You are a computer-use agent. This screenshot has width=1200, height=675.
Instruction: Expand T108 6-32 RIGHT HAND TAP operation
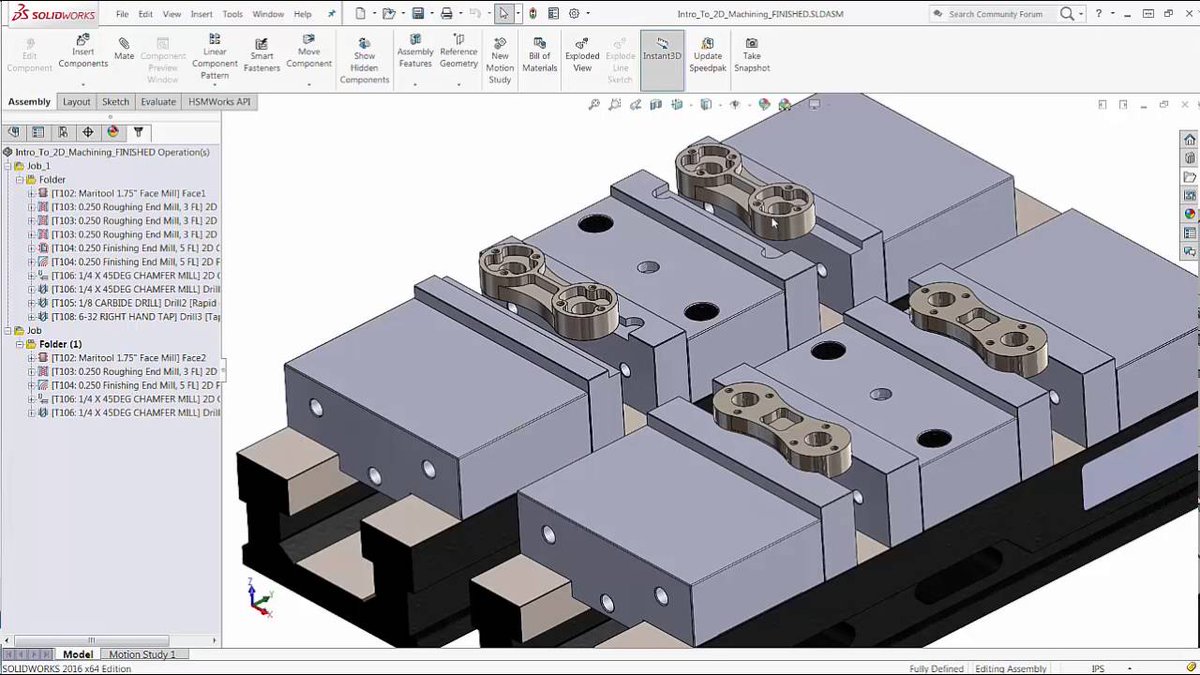click(31, 316)
